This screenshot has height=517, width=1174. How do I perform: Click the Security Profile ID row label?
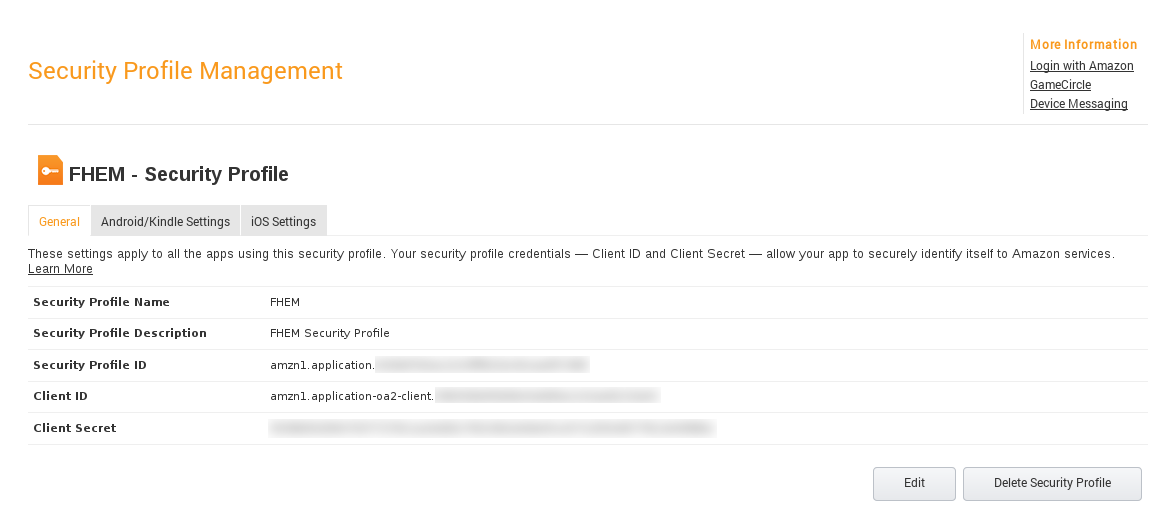pos(90,365)
